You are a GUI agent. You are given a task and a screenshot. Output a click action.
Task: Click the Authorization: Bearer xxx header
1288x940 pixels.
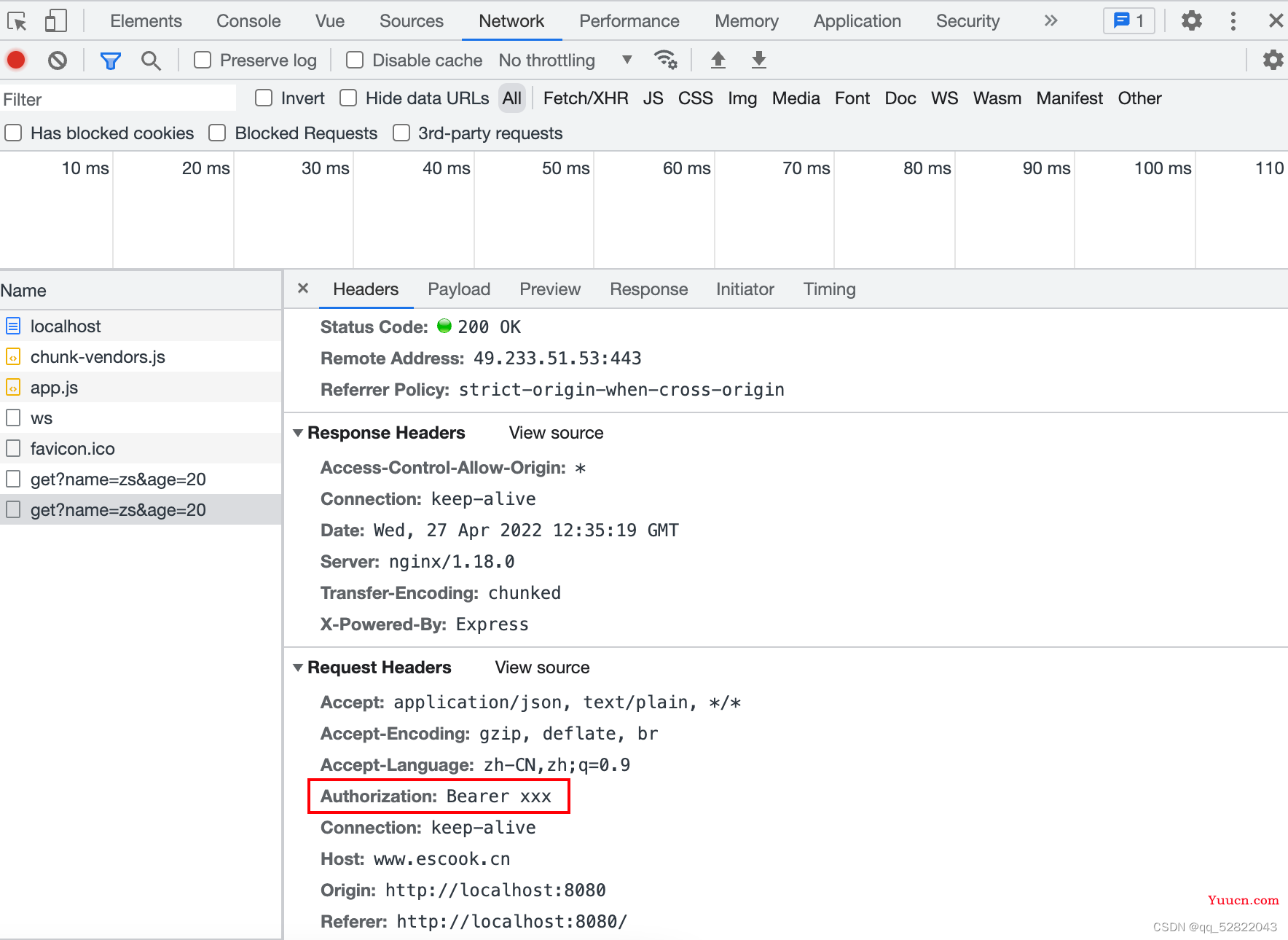coord(439,796)
